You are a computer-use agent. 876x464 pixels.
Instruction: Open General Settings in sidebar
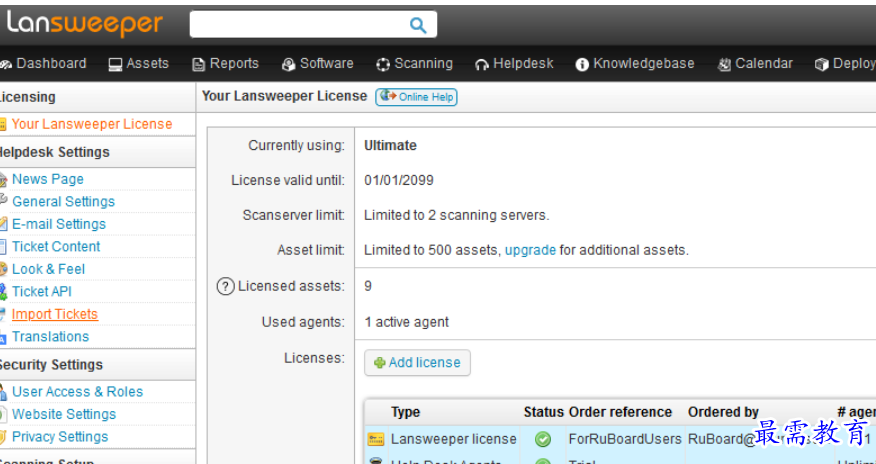(63, 202)
